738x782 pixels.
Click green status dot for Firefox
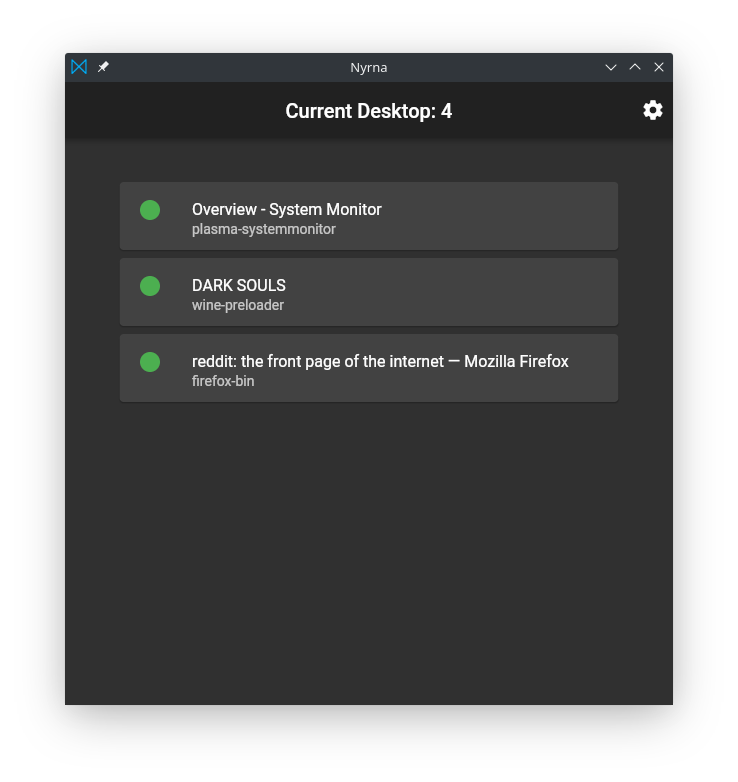pos(150,362)
